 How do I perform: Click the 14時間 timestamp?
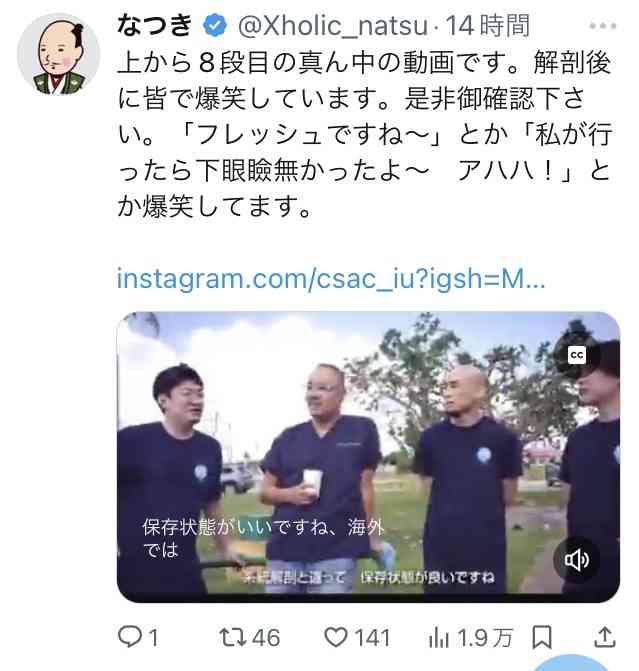tap(488, 26)
